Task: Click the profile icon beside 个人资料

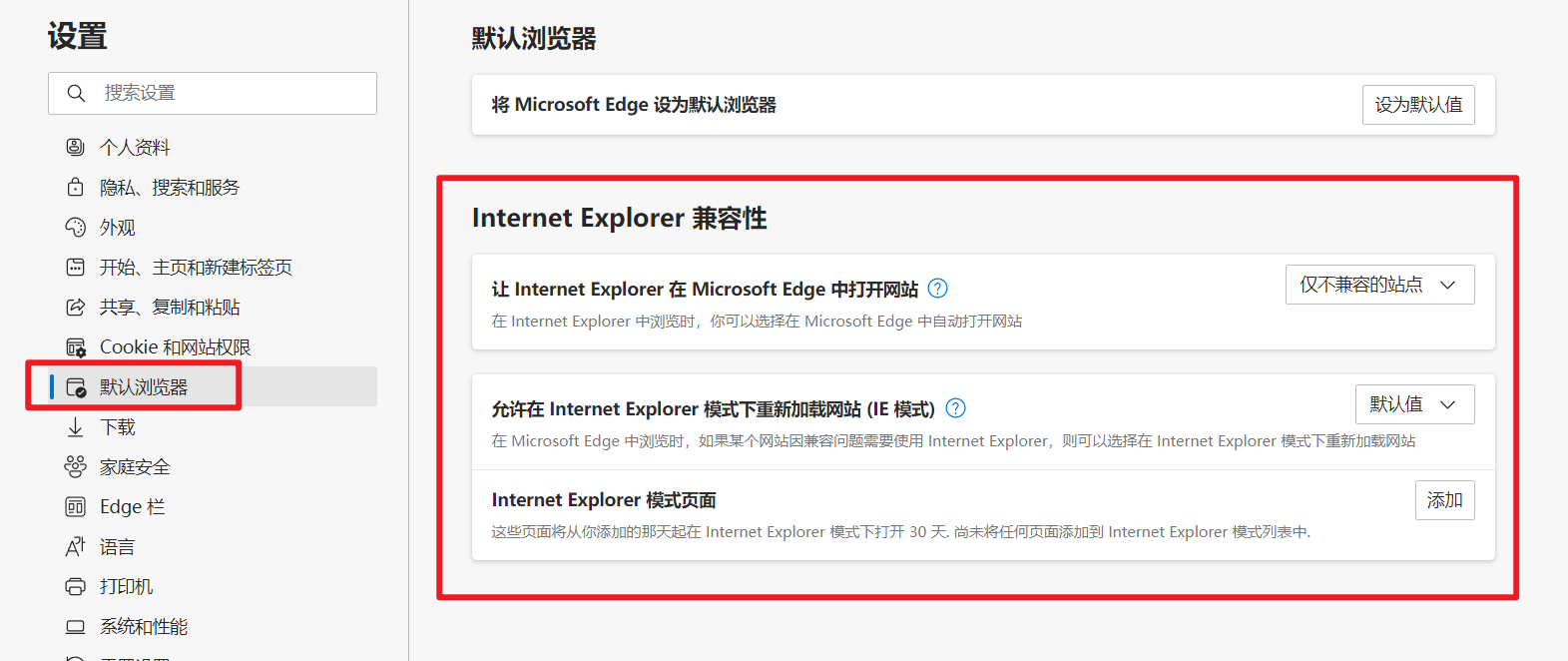Action: tap(75, 147)
